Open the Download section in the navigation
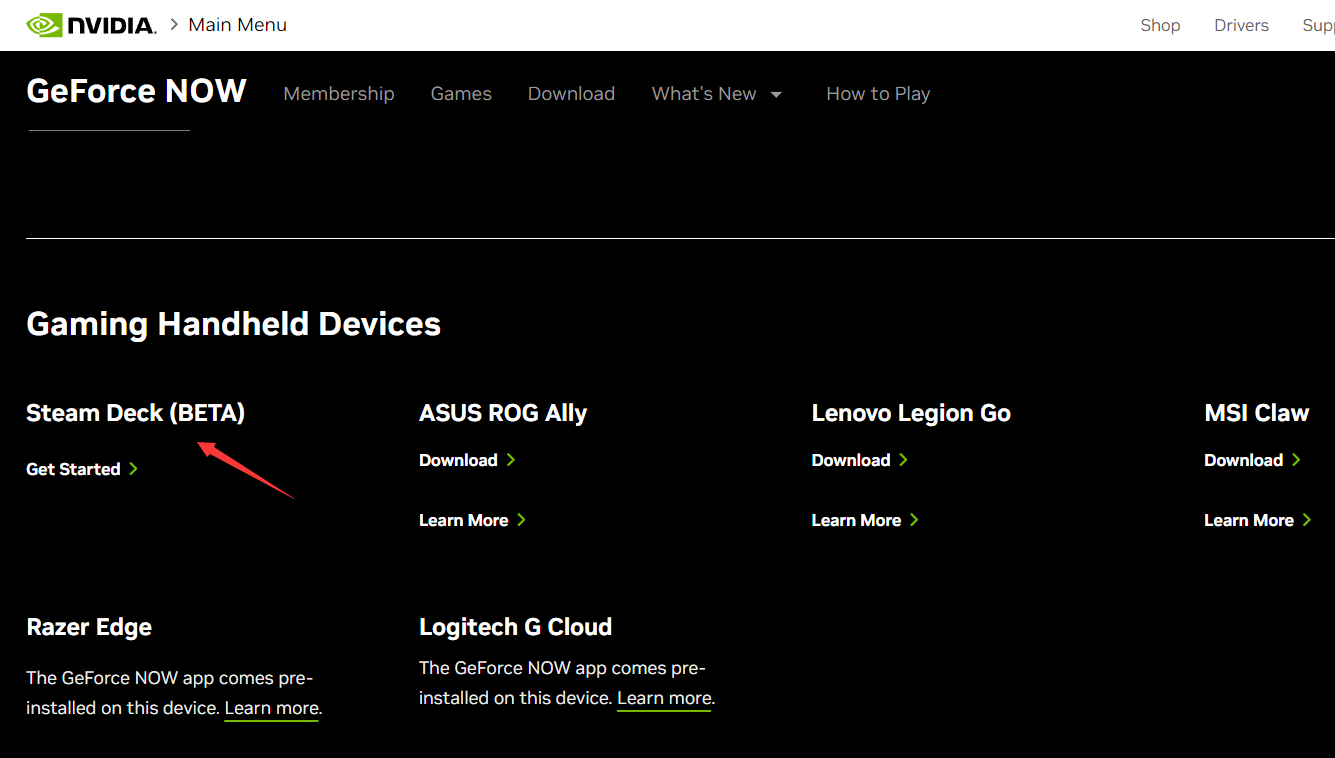Image resolution: width=1335 pixels, height=758 pixels. tap(571, 93)
